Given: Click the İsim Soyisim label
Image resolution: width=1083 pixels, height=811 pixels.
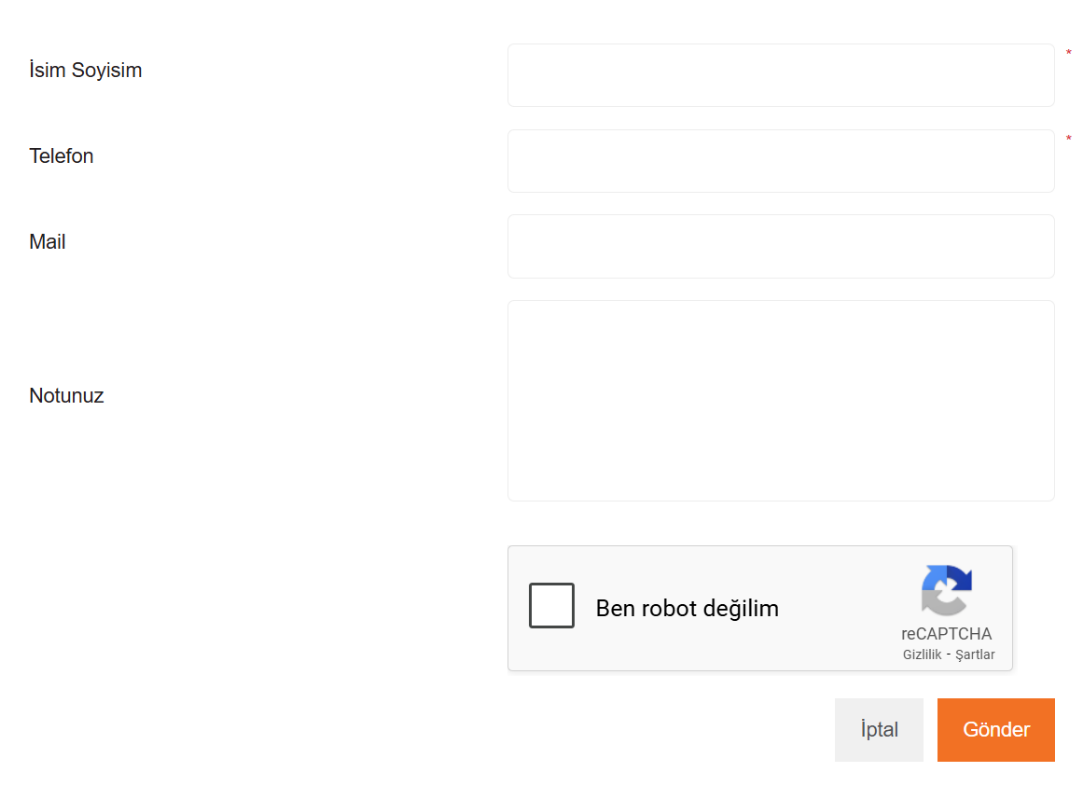Looking at the screenshot, I should [86, 70].
